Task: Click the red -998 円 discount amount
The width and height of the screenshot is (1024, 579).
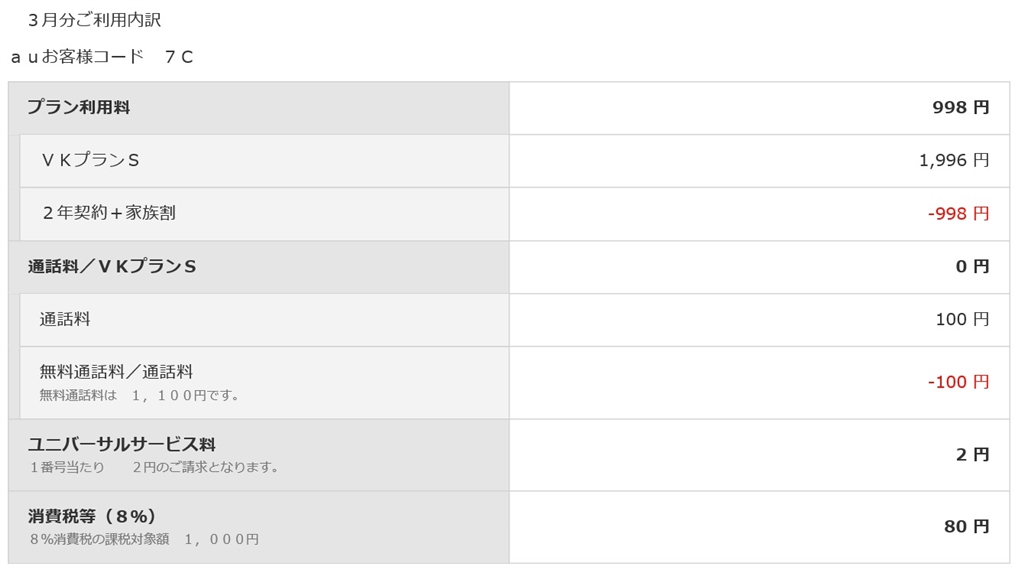Action: pyautogui.click(x=958, y=213)
